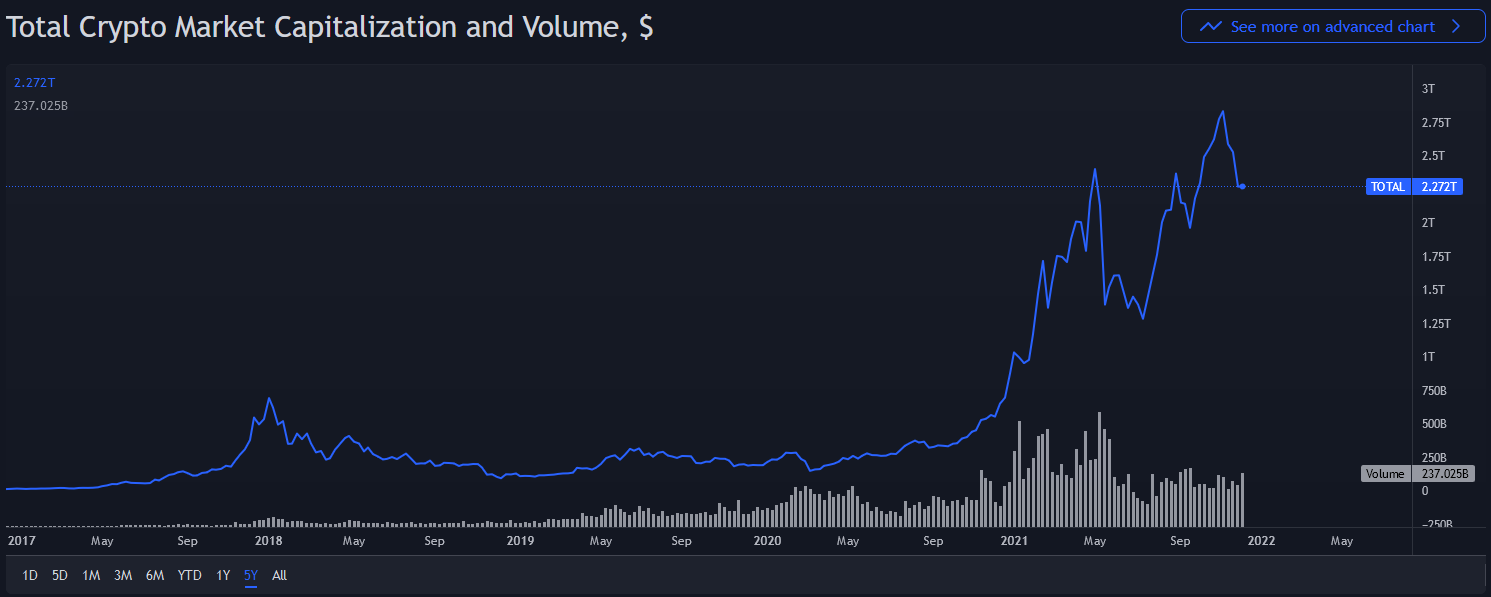Screen dimensions: 1491x597
Task: Click the -250B price axis label
Action: (x=1437, y=525)
